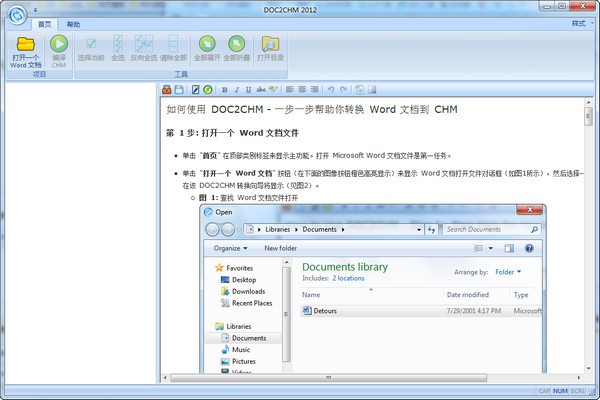Click the 打开一个 Word 文档 folder icon

click(26, 44)
